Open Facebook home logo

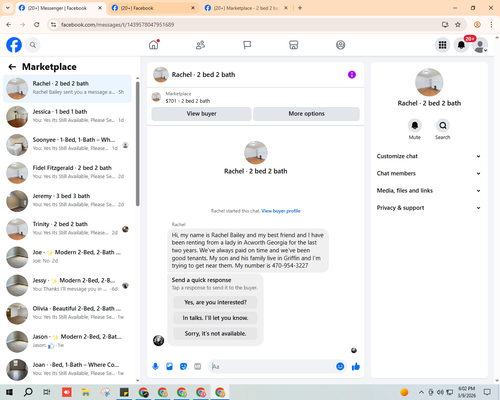tap(14, 45)
